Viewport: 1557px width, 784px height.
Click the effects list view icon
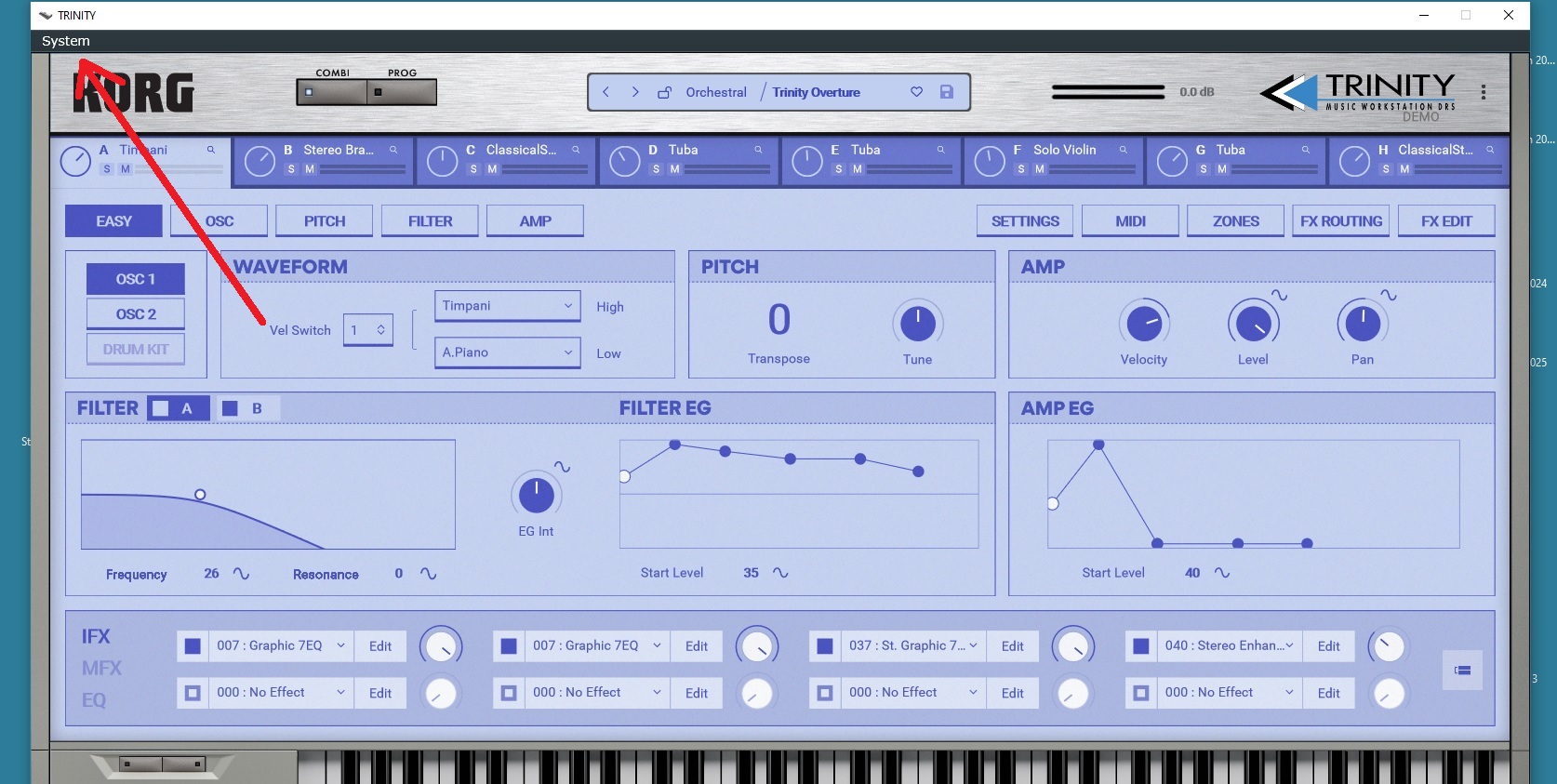[1462, 670]
